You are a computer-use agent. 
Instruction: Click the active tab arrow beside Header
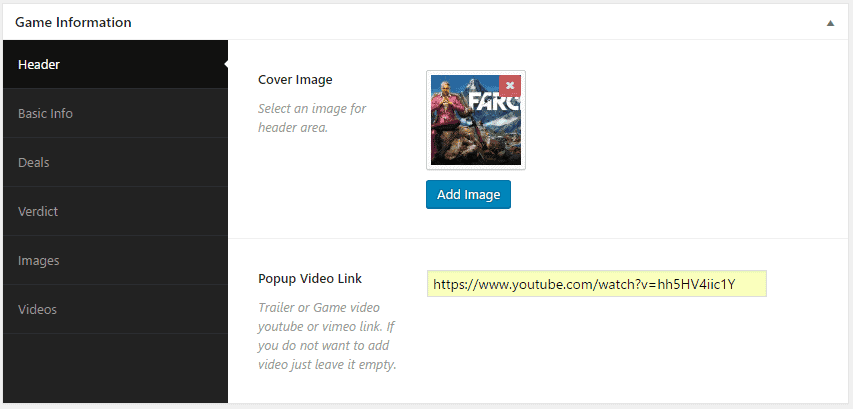click(224, 65)
